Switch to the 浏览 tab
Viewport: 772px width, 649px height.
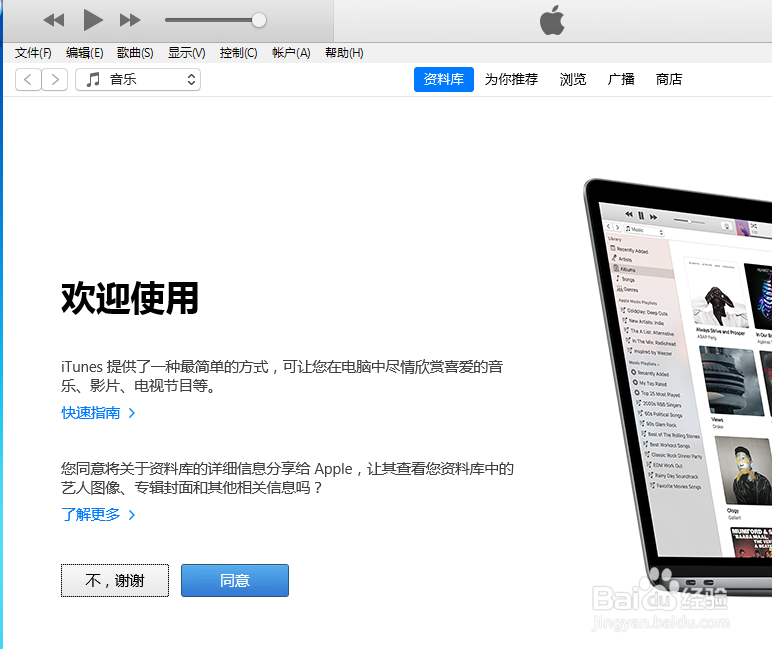click(573, 79)
